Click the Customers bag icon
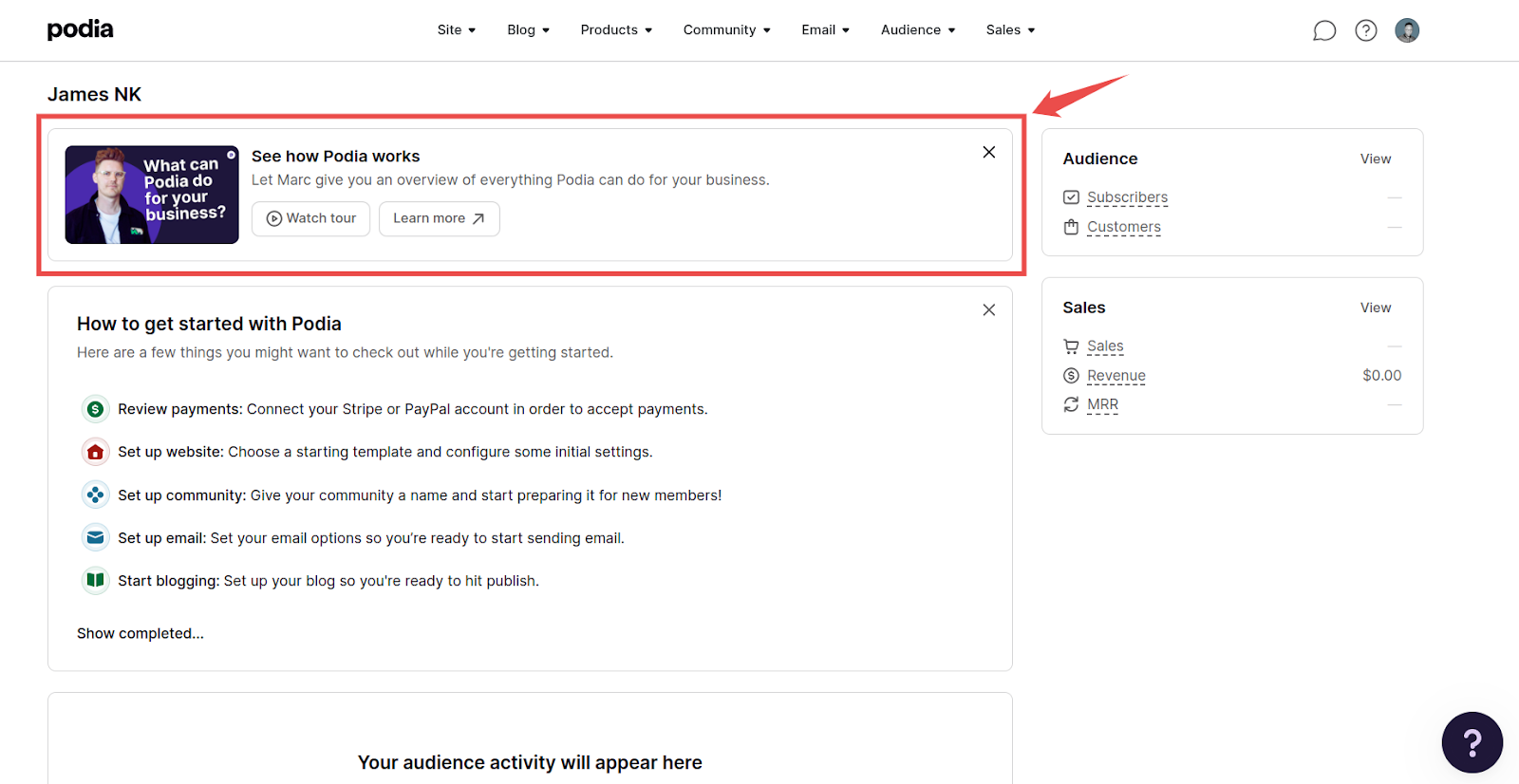 click(1071, 227)
